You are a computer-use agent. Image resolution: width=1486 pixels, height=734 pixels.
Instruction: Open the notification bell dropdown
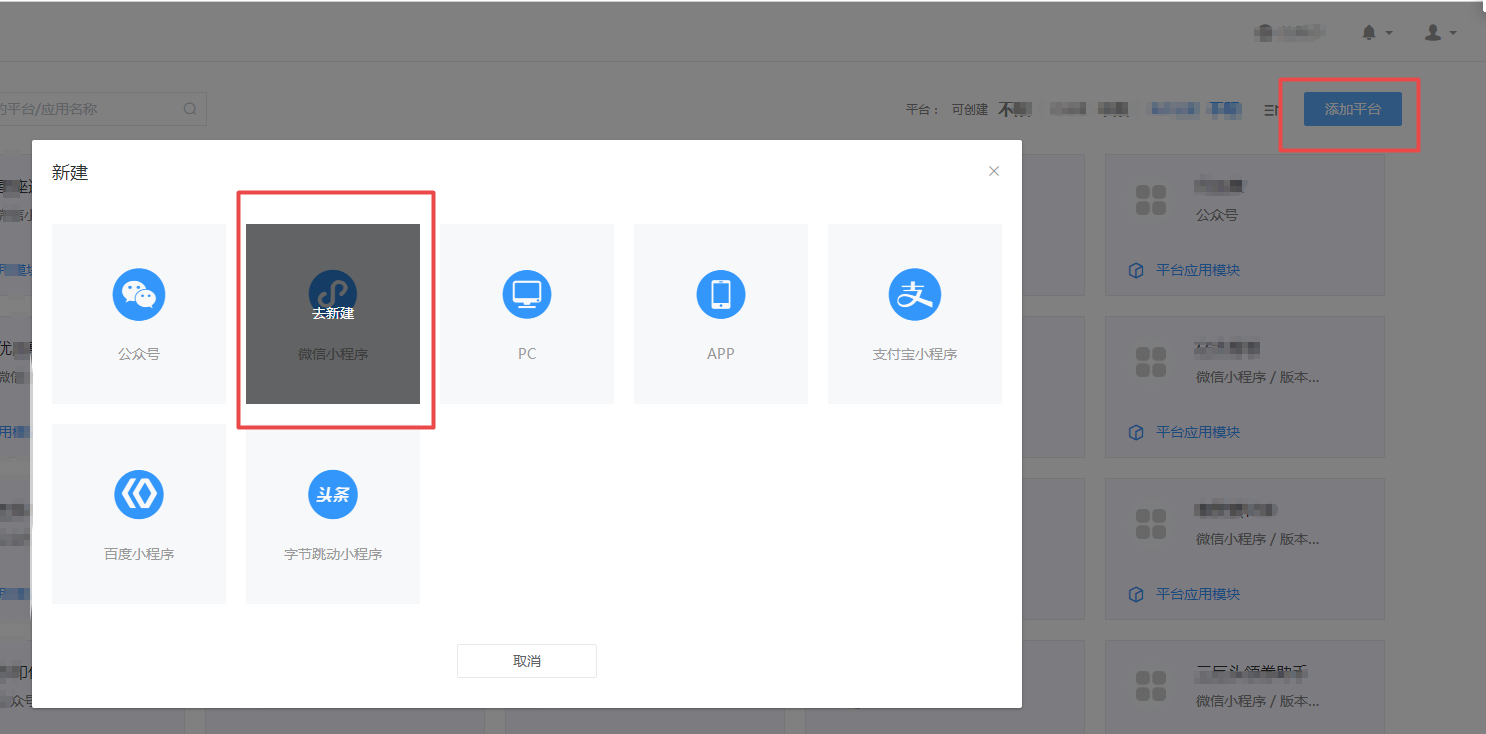1377,33
